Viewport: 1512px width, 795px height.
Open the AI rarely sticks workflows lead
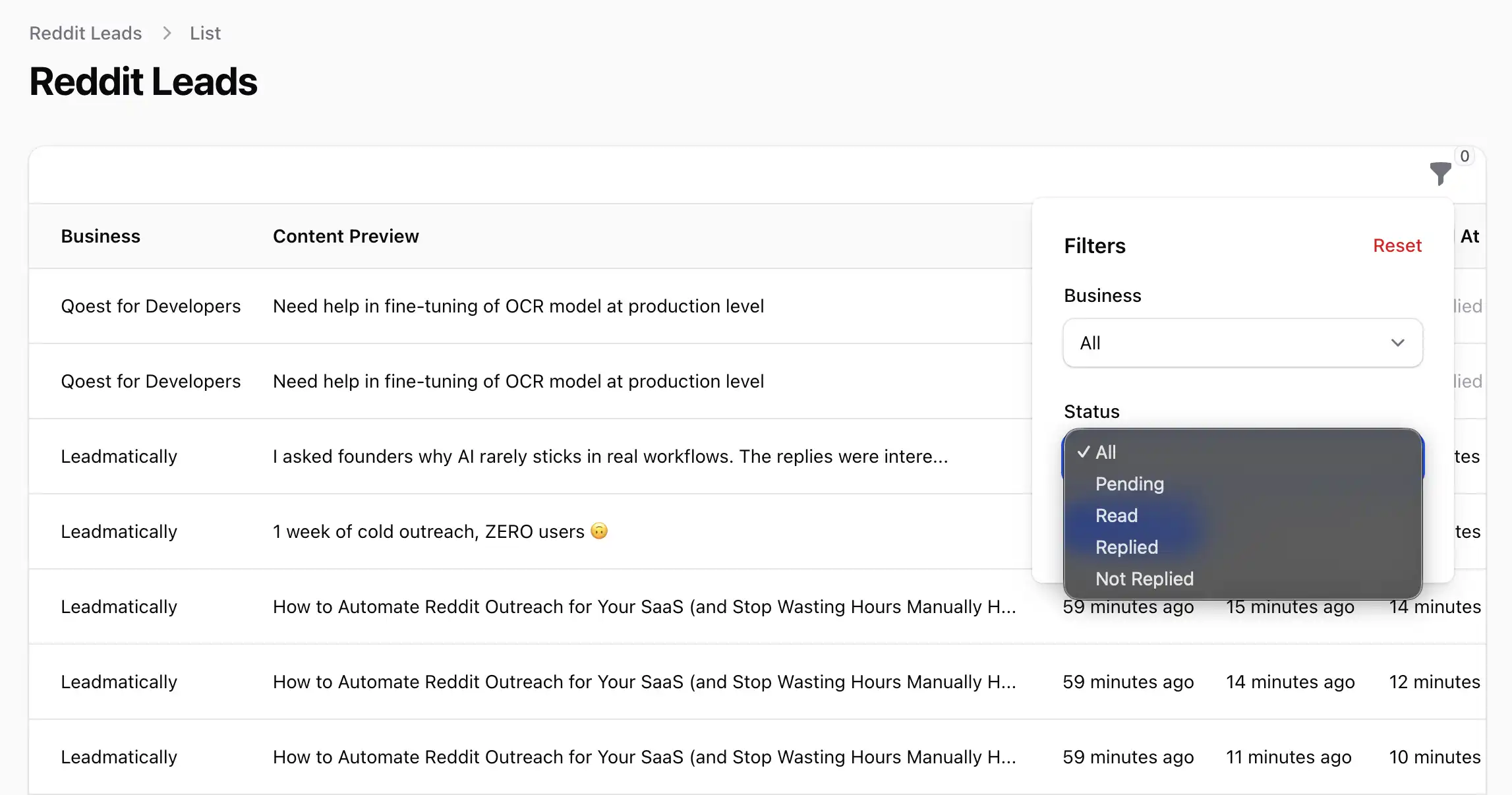[x=610, y=456]
